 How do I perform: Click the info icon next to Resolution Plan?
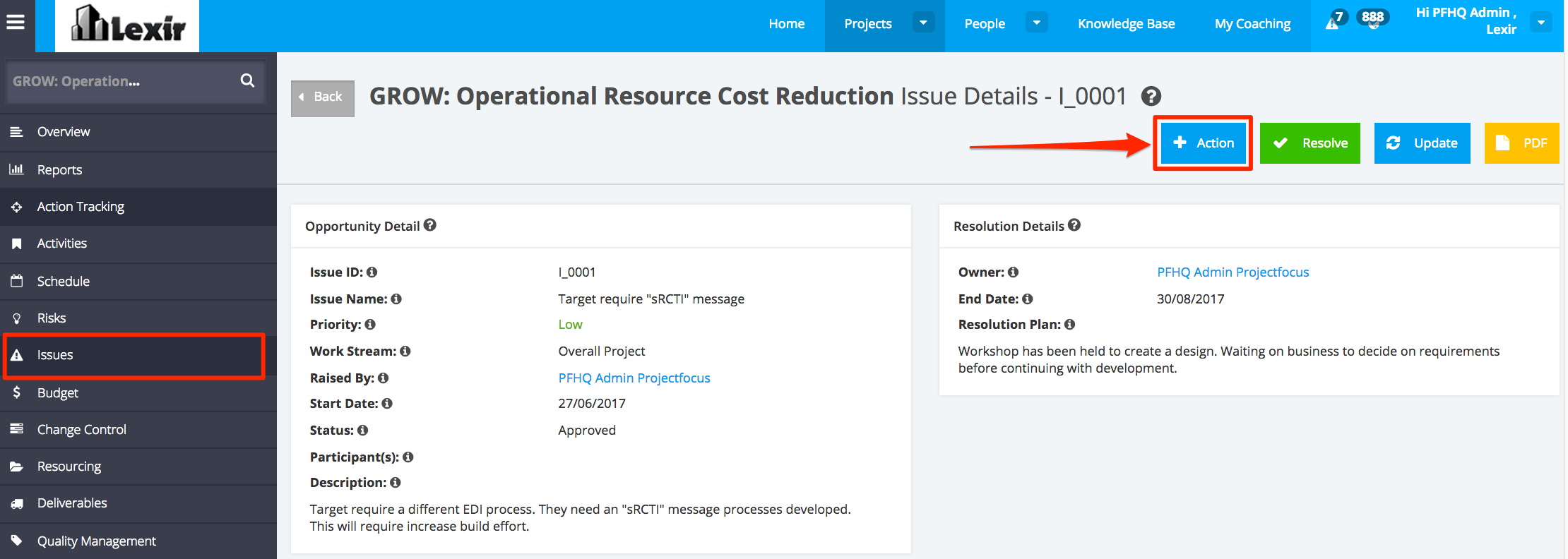click(1070, 324)
